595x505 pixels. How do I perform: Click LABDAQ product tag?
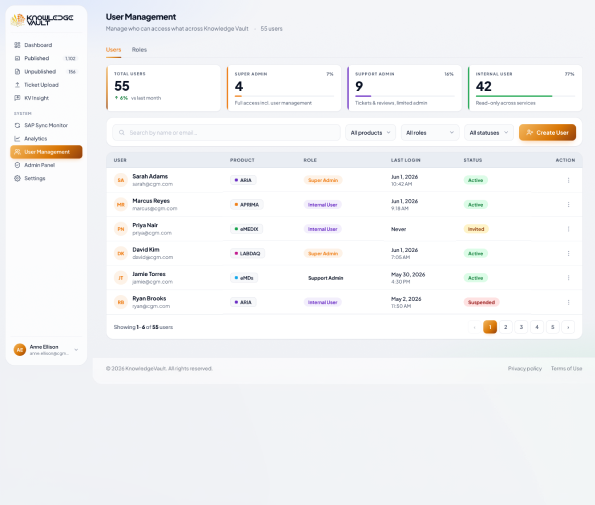[247, 253]
